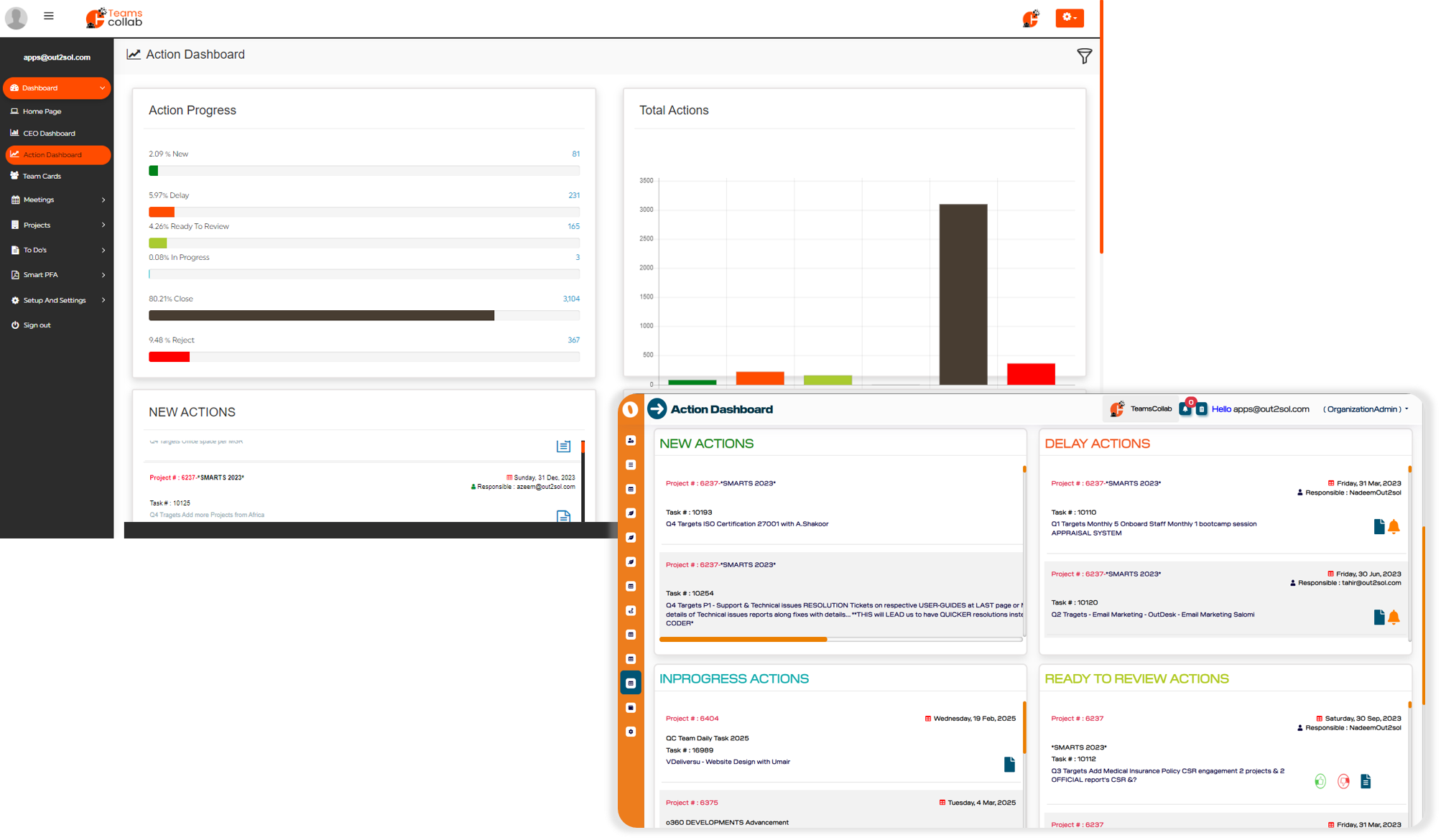Select Team Cards menu item
Screen dimensions: 1441x840
(x=42, y=177)
